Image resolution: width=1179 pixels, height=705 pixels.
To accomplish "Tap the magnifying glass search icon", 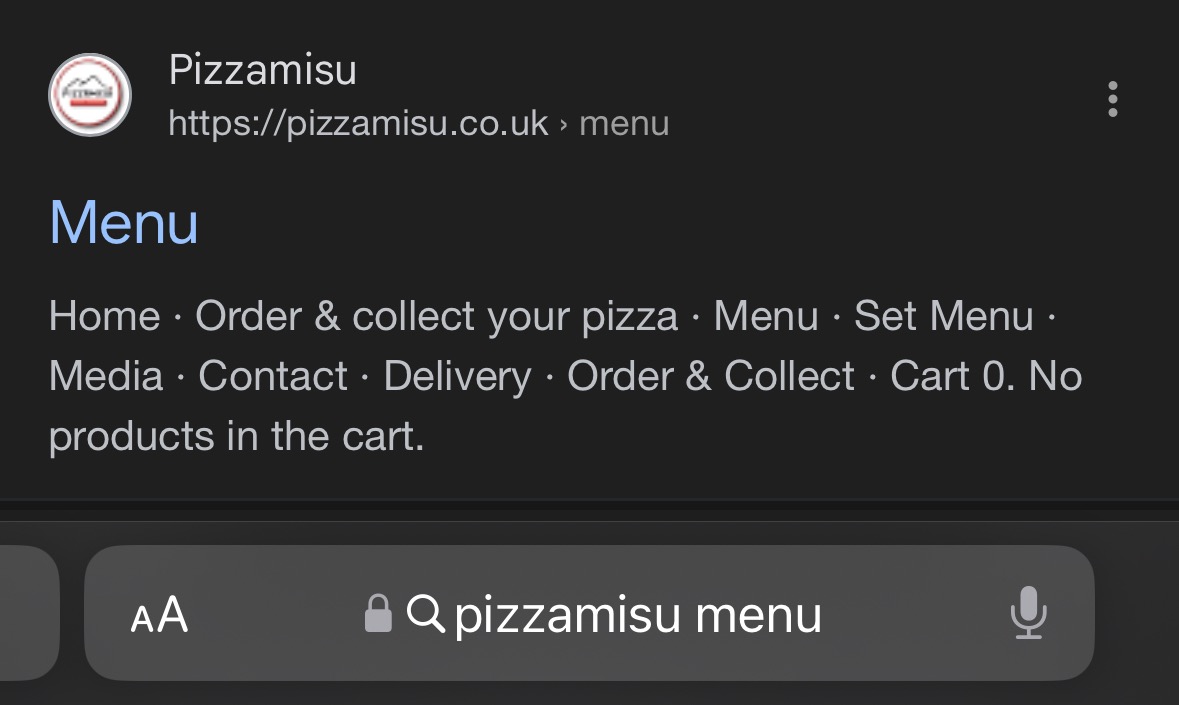I will click(x=428, y=614).
